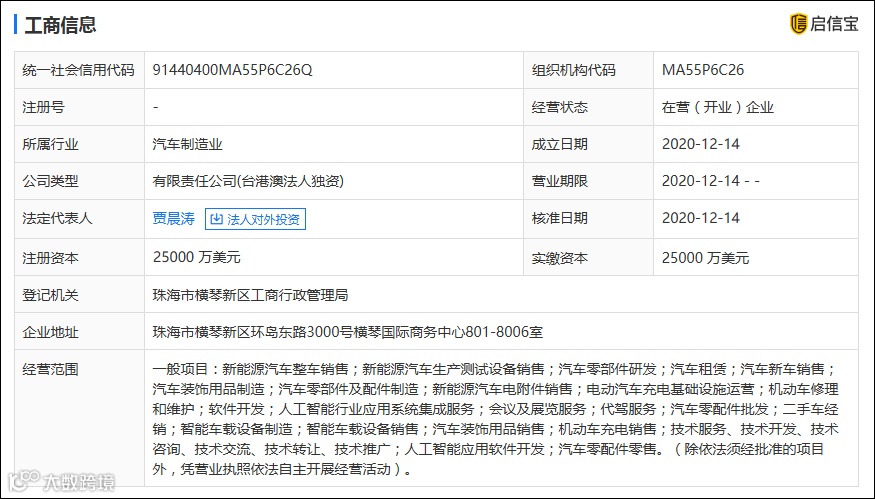Screen dimensions: 875x499
Task: Click the 经营状态 label
Action: click(560, 107)
